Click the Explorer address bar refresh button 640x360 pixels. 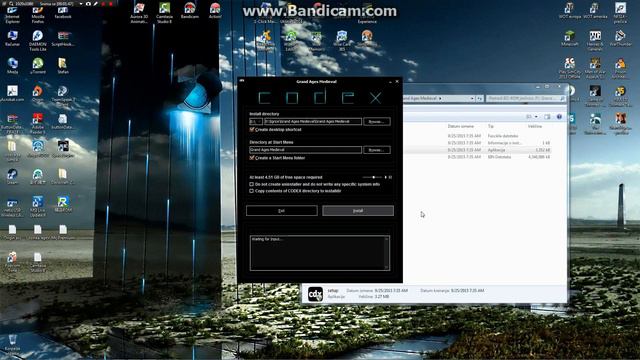(x=480, y=98)
